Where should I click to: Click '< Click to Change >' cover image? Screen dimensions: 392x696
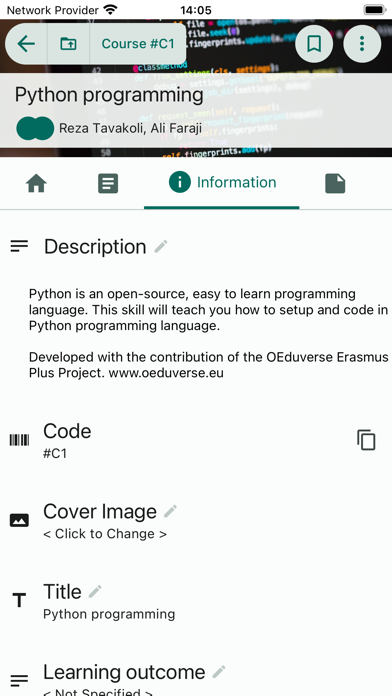pos(105,534)
